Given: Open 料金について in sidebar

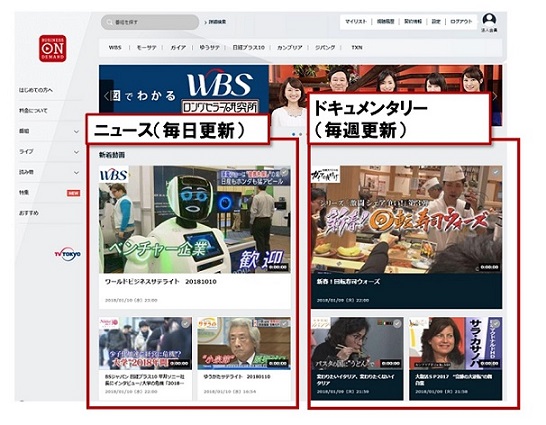Looking at the screenshot, I should point(33,111).
